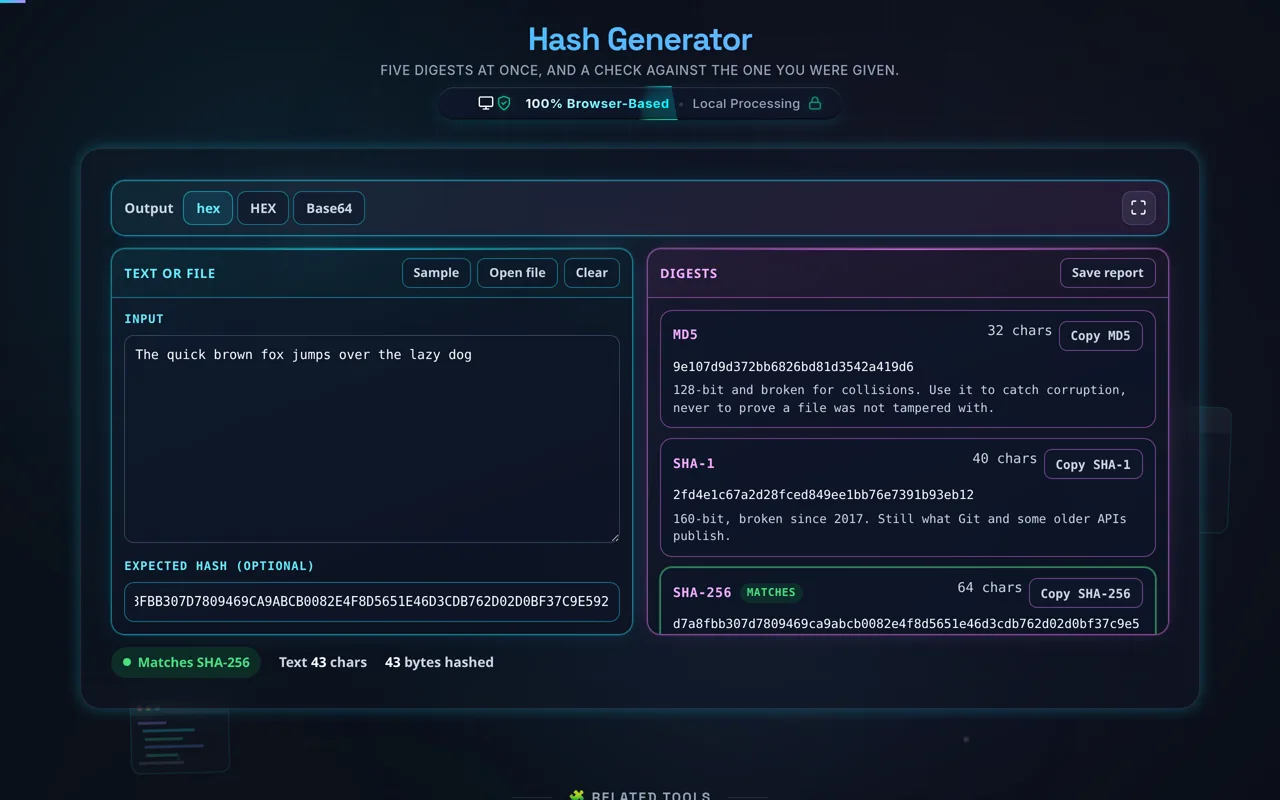Copy the MD5 digest

coord(1100,336)
